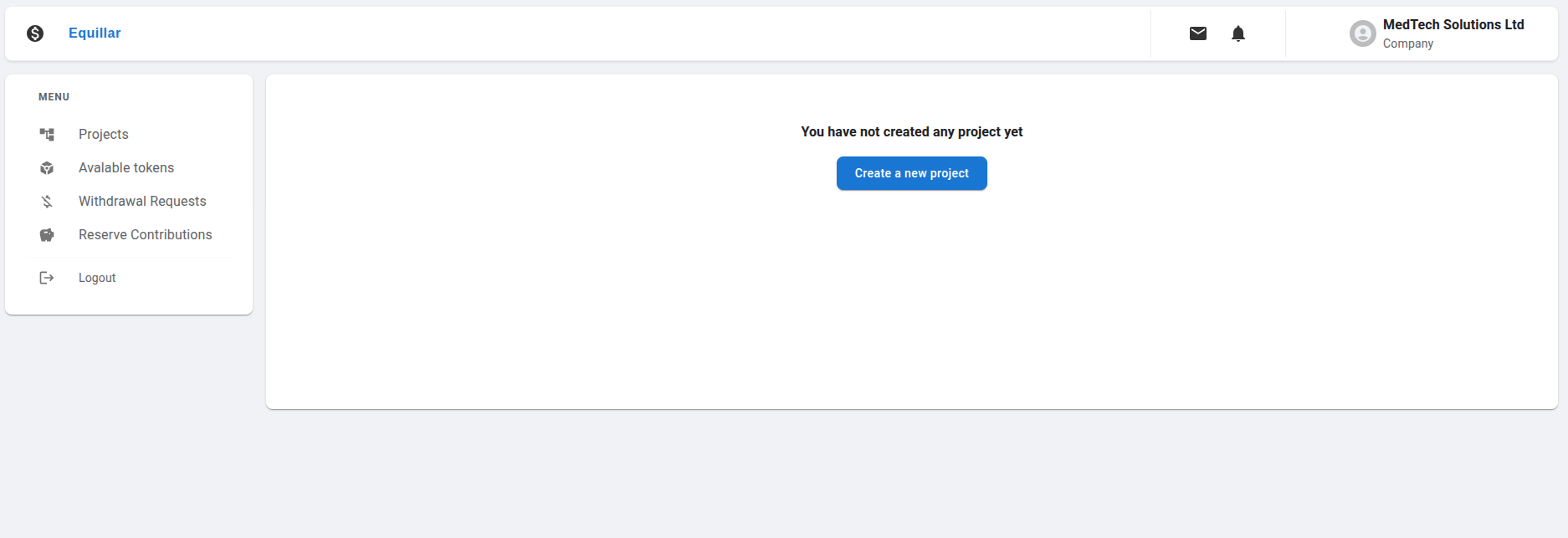Open the Reserve Contributions menu label
The width and height of the screenshot is (1568, 538).
[146, 235]
